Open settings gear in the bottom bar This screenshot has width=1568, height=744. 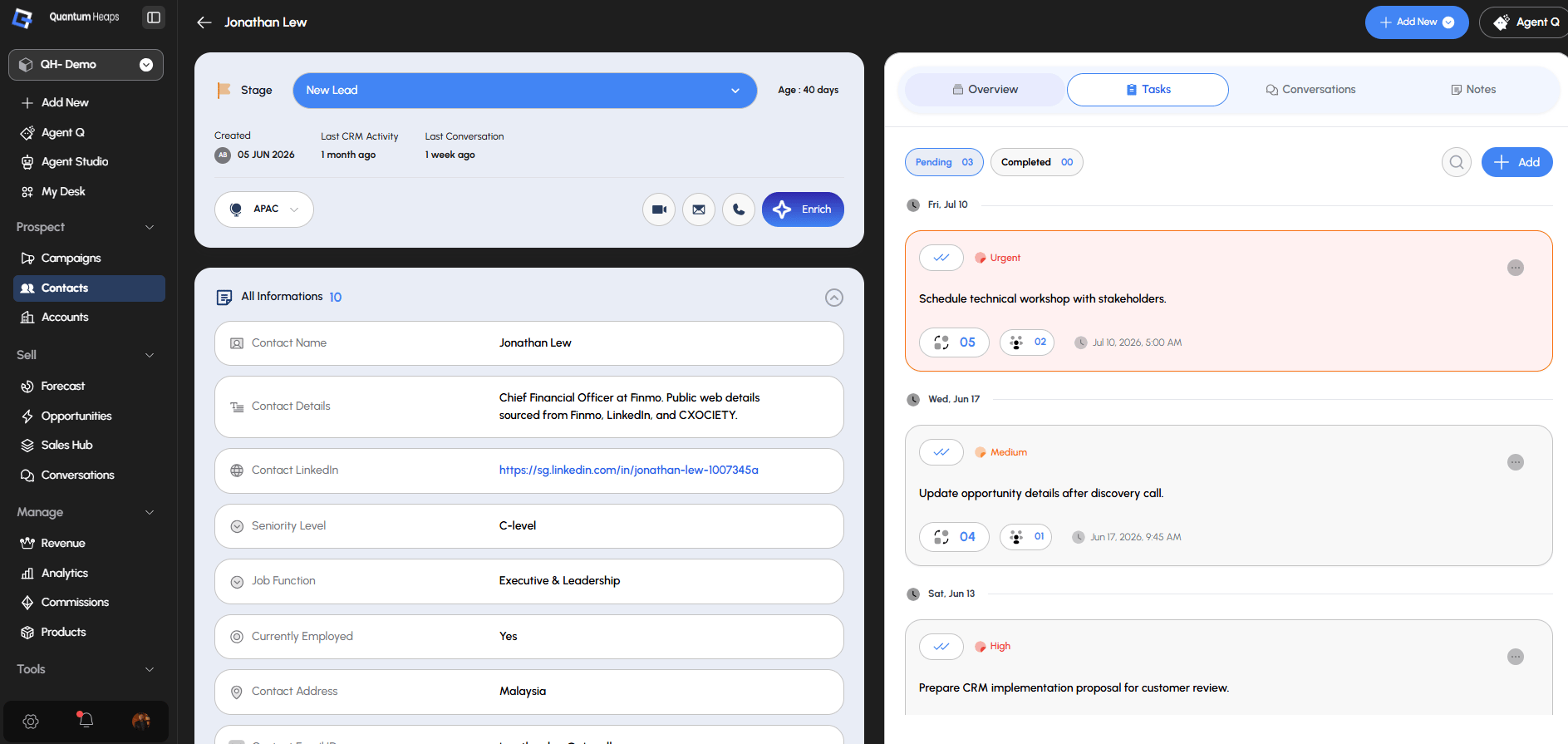31,722
